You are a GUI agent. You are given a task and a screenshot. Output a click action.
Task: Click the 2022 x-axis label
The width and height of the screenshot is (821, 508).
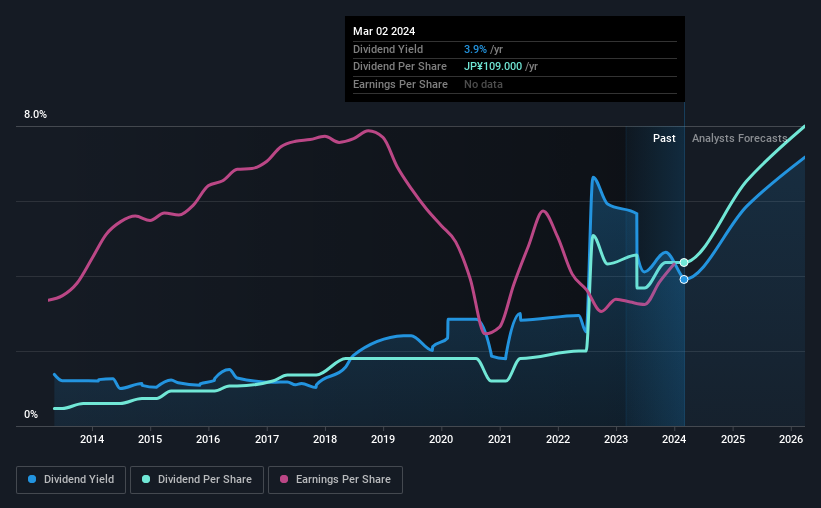[558, 439]
